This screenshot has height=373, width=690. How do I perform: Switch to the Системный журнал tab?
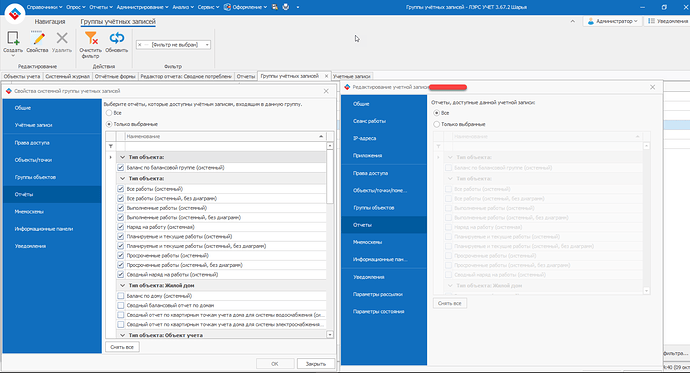(x=67, y=76)
